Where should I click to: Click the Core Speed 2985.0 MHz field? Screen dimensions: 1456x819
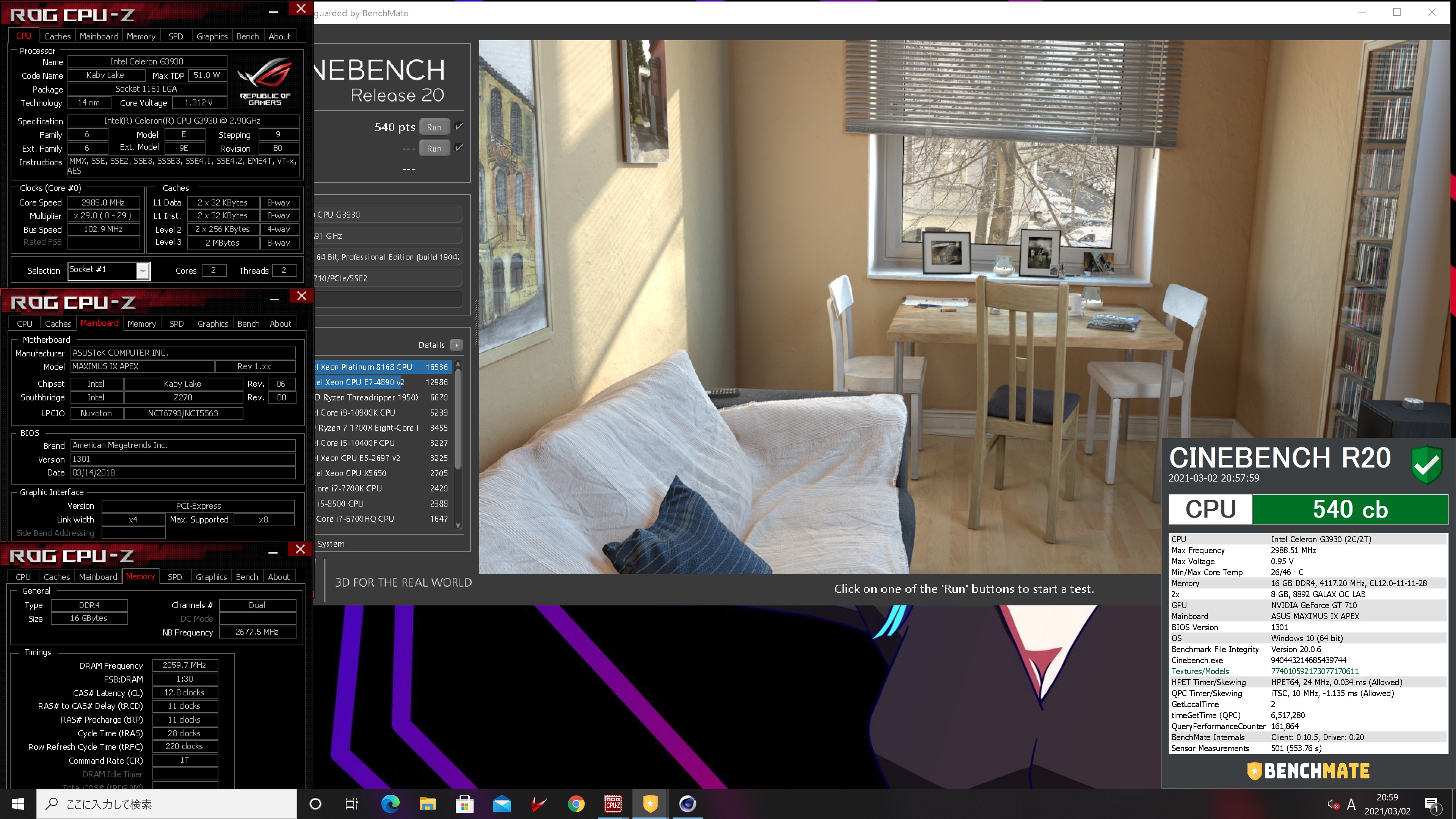pos(104,202)
